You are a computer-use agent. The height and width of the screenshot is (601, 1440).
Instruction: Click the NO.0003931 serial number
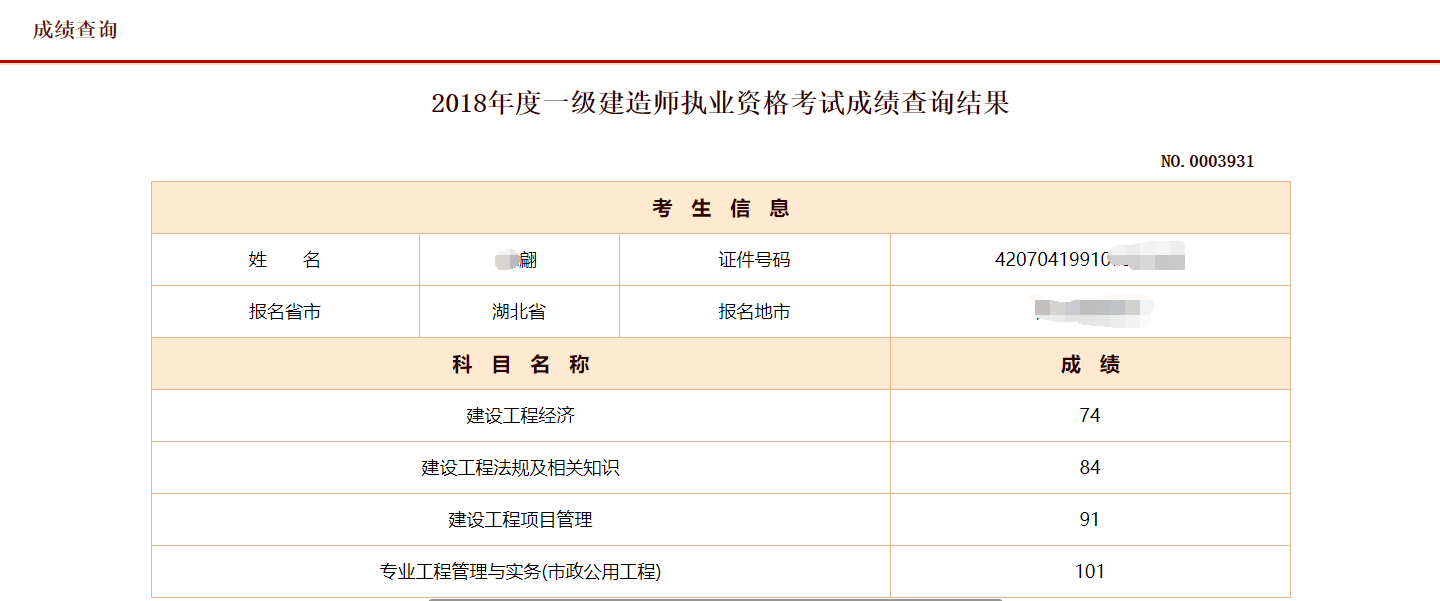(1207, 161)
